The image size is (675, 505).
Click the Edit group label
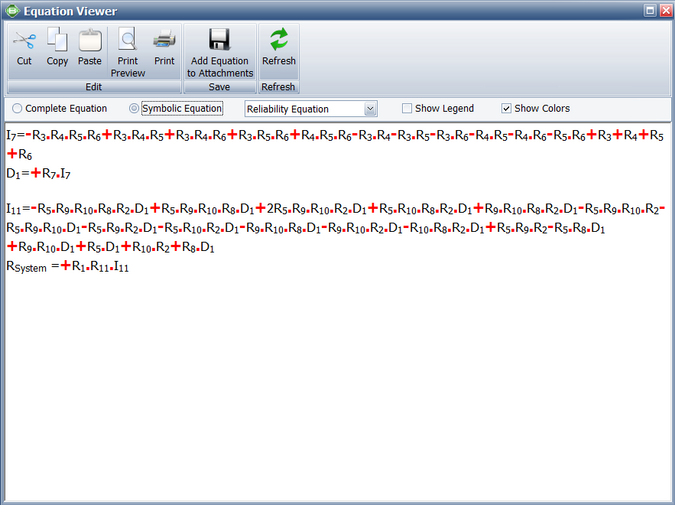pos(93,87)
